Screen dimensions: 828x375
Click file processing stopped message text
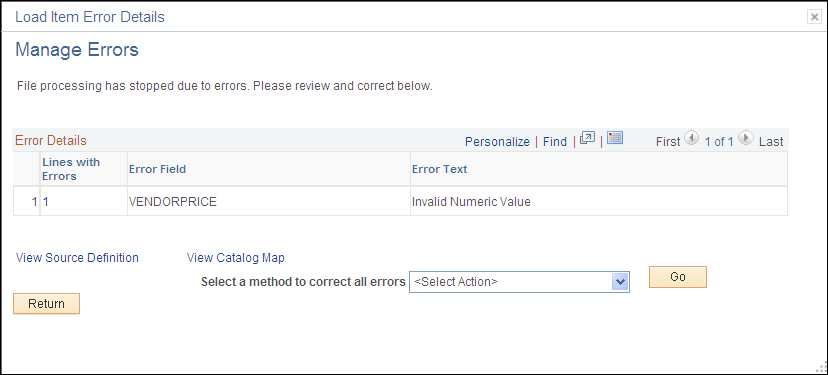[225, 86]
